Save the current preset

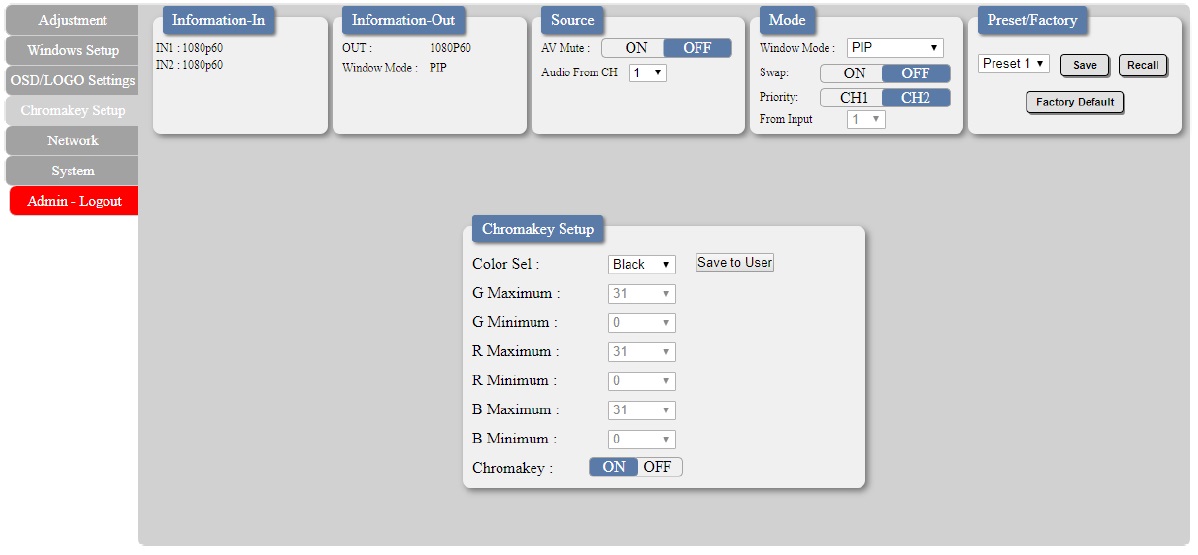click(x=1084, y=66)
